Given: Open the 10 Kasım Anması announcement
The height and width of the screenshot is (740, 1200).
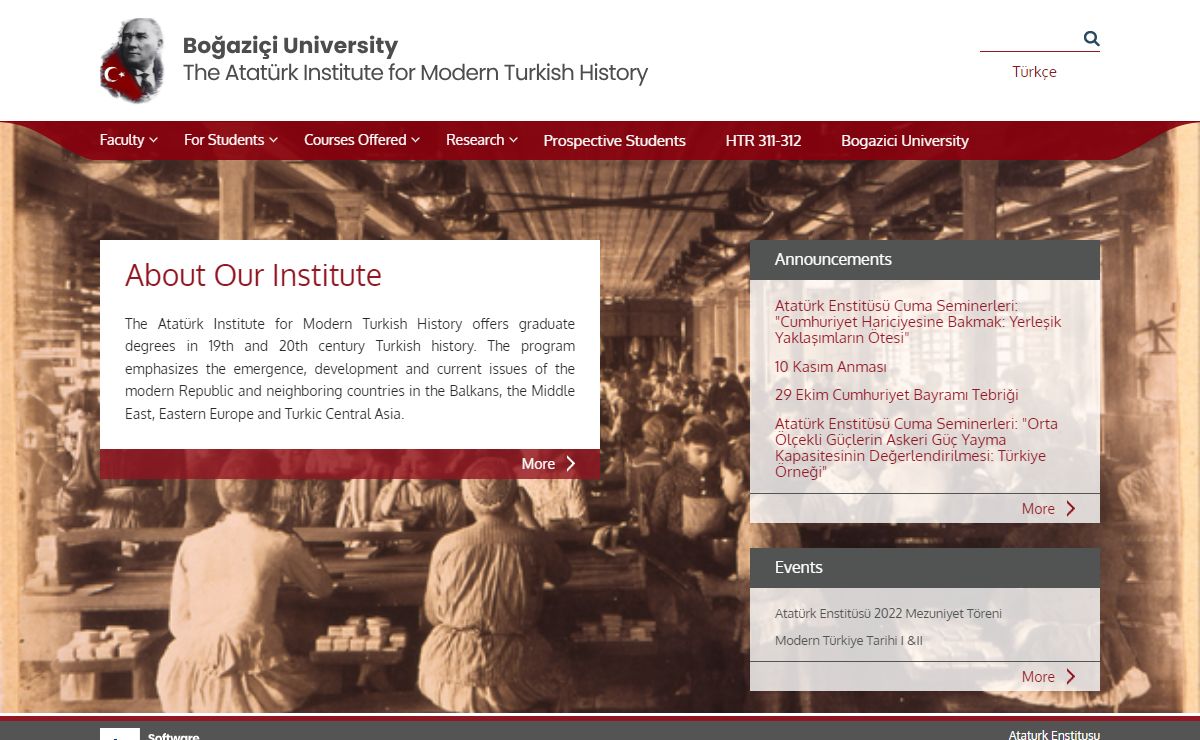Looking at the screenshot, I should click(x=830, y=367).
